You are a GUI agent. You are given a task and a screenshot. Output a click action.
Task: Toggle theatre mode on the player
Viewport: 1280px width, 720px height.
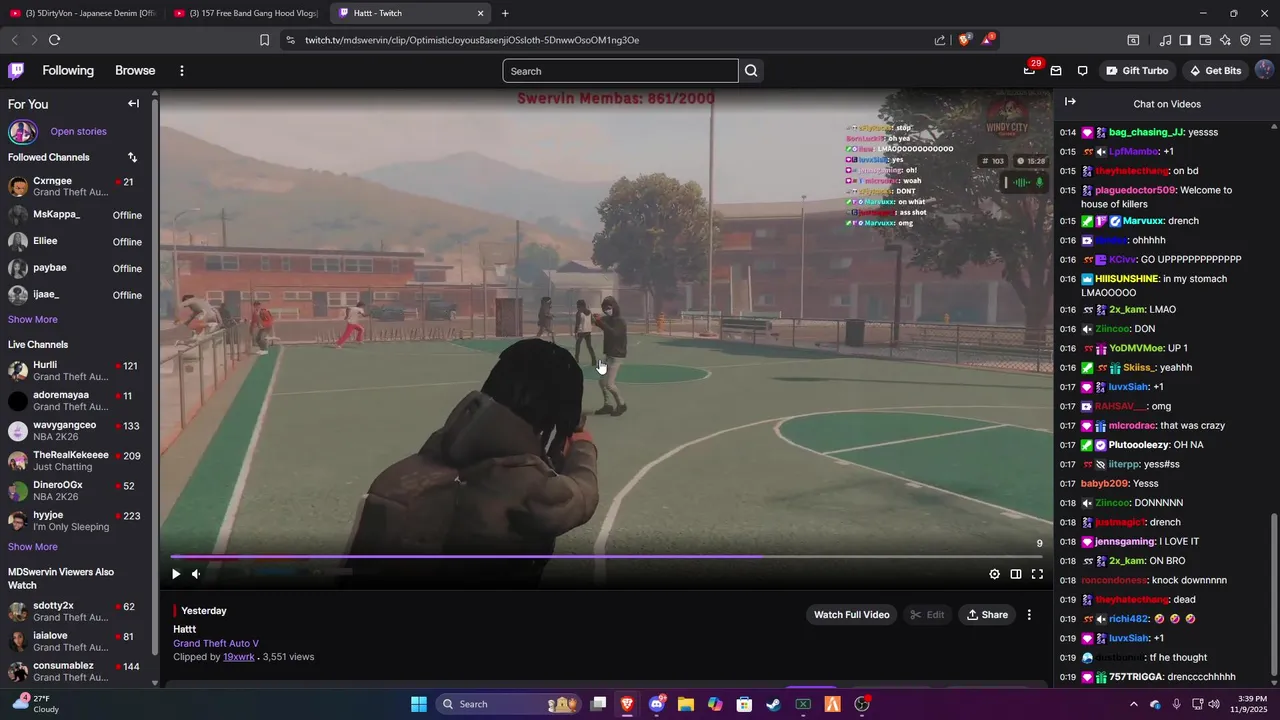pos(1016,574)
